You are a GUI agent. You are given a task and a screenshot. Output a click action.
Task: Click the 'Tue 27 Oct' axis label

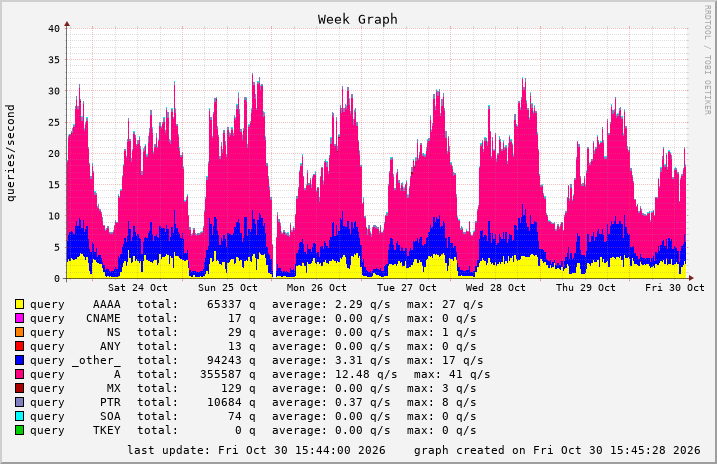pos(407,288)
